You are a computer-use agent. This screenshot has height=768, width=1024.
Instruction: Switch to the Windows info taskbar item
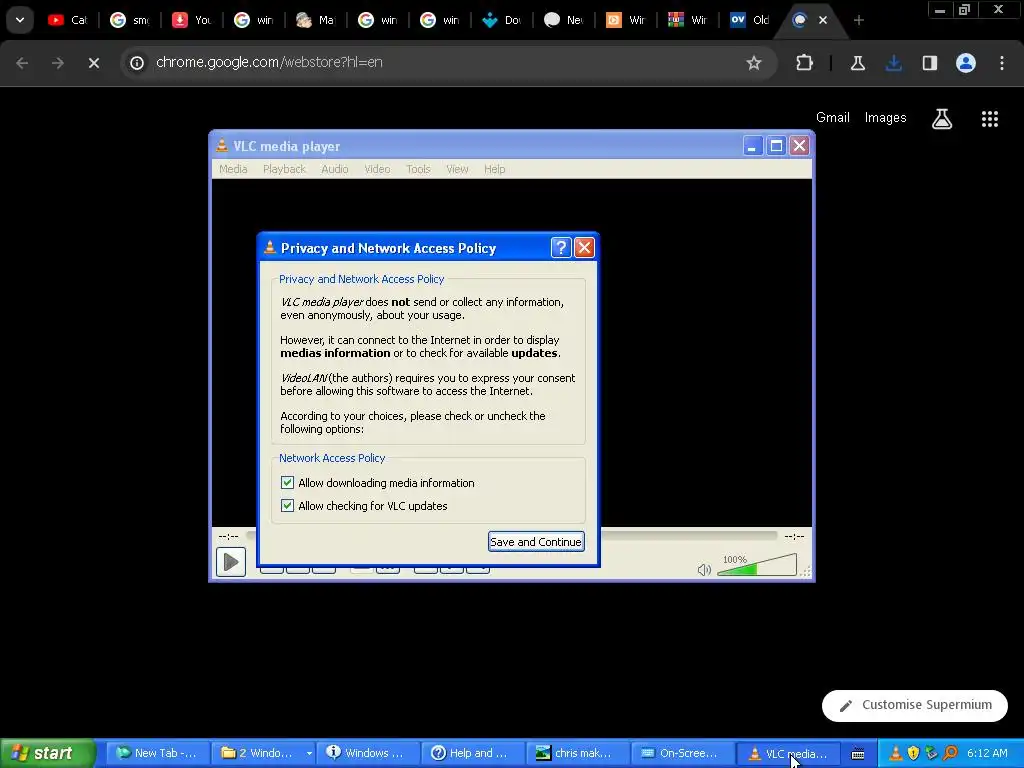coord(367,753)
